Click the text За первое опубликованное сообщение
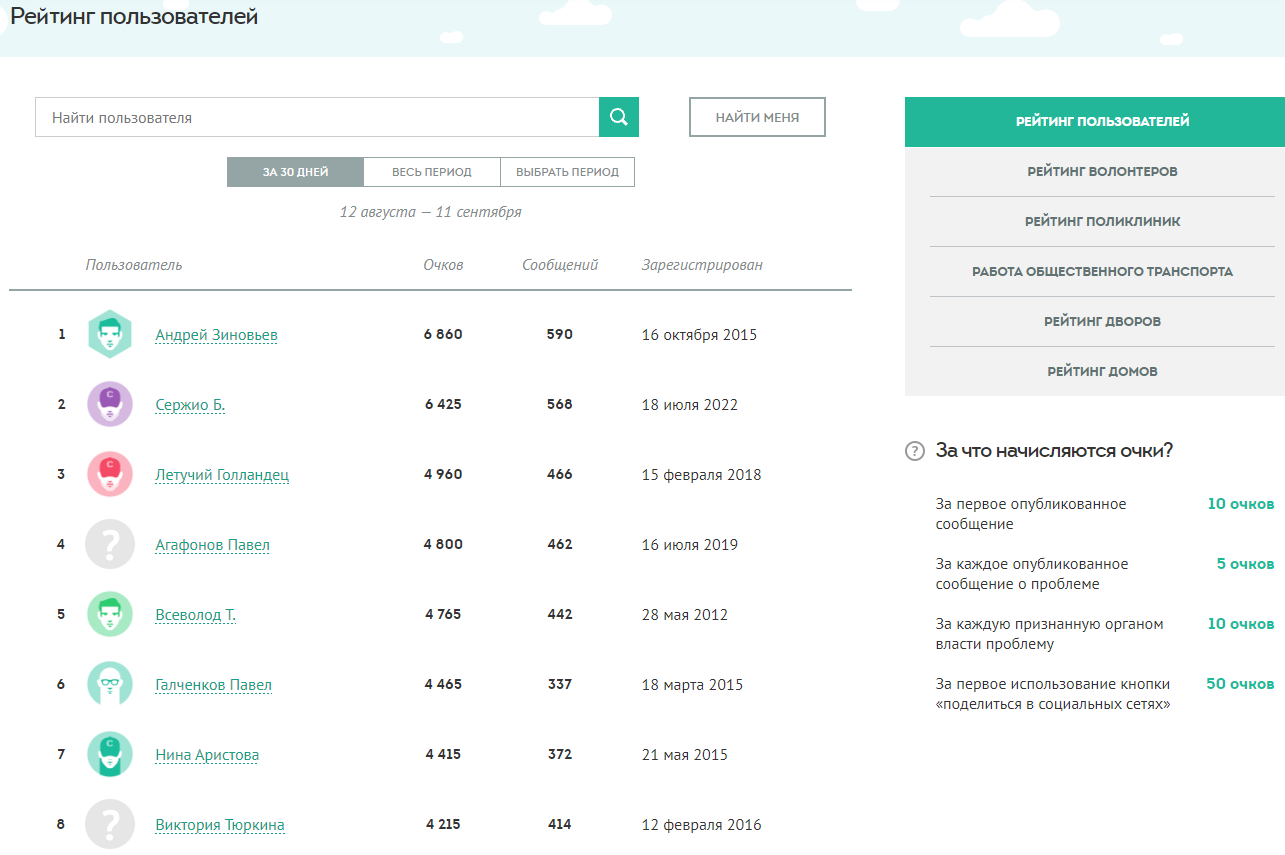The height and width of the screenshot is (855, 1285). coord(1031,514)
